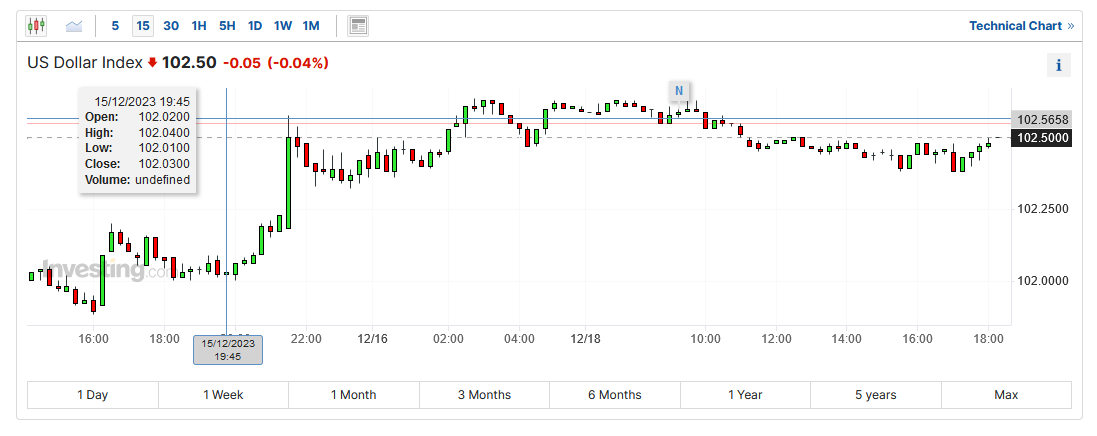Open the Technical Chart link
The image size is (1097, 436).
click(x=1021, y=26)
